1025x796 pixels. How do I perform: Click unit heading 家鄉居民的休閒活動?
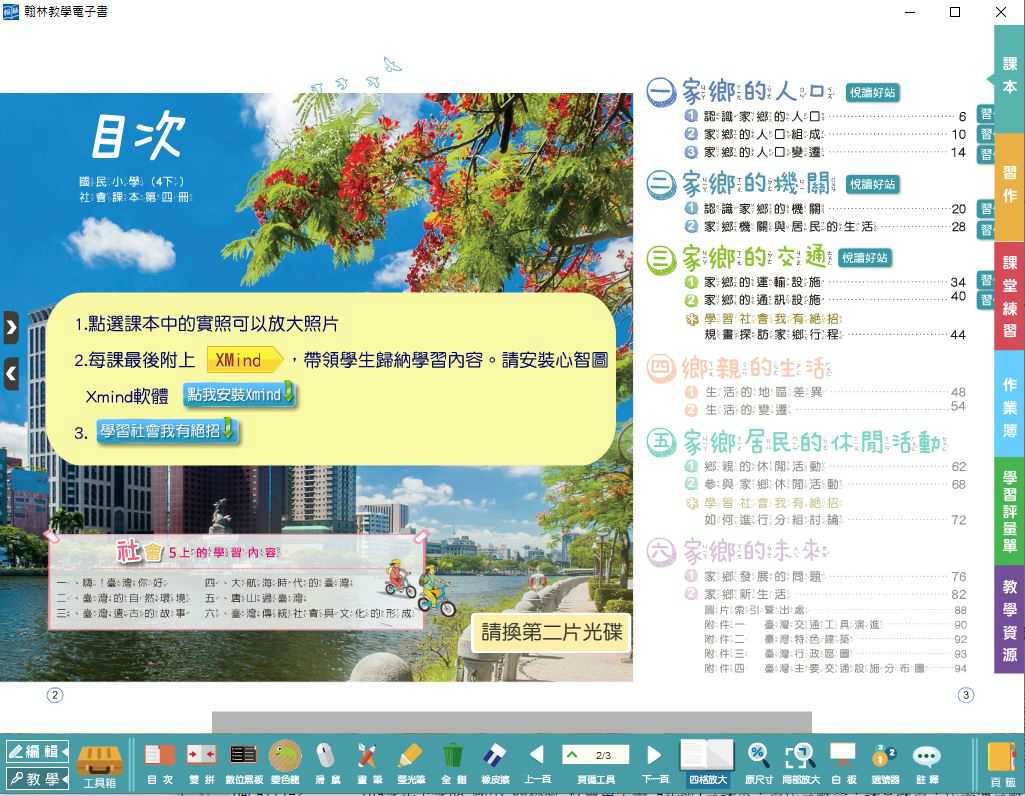(815, 442)
